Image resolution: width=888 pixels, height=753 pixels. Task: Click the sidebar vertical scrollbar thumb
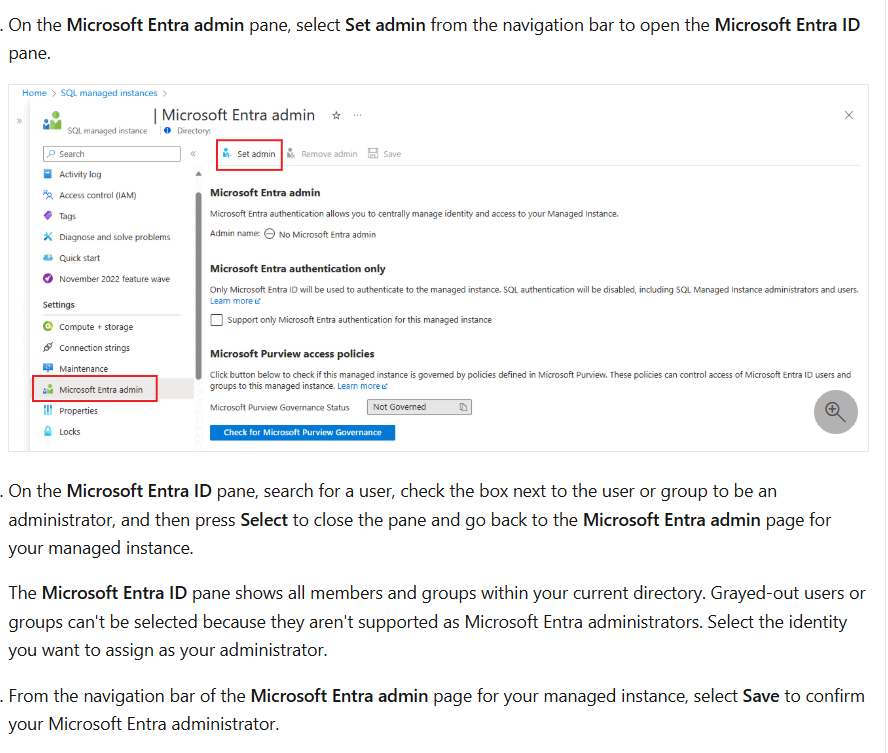198,286
